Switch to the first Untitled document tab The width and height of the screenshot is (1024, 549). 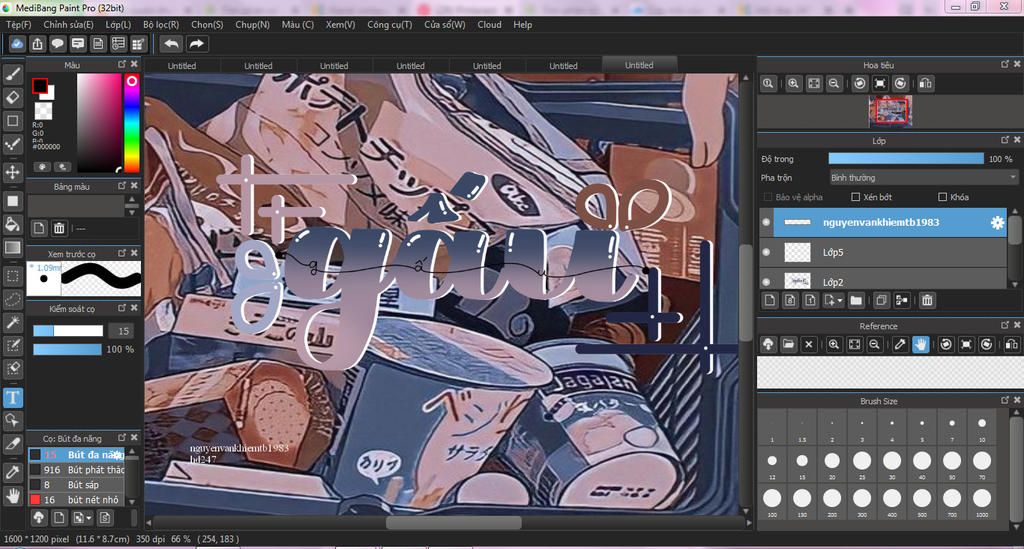click(182, 65)
